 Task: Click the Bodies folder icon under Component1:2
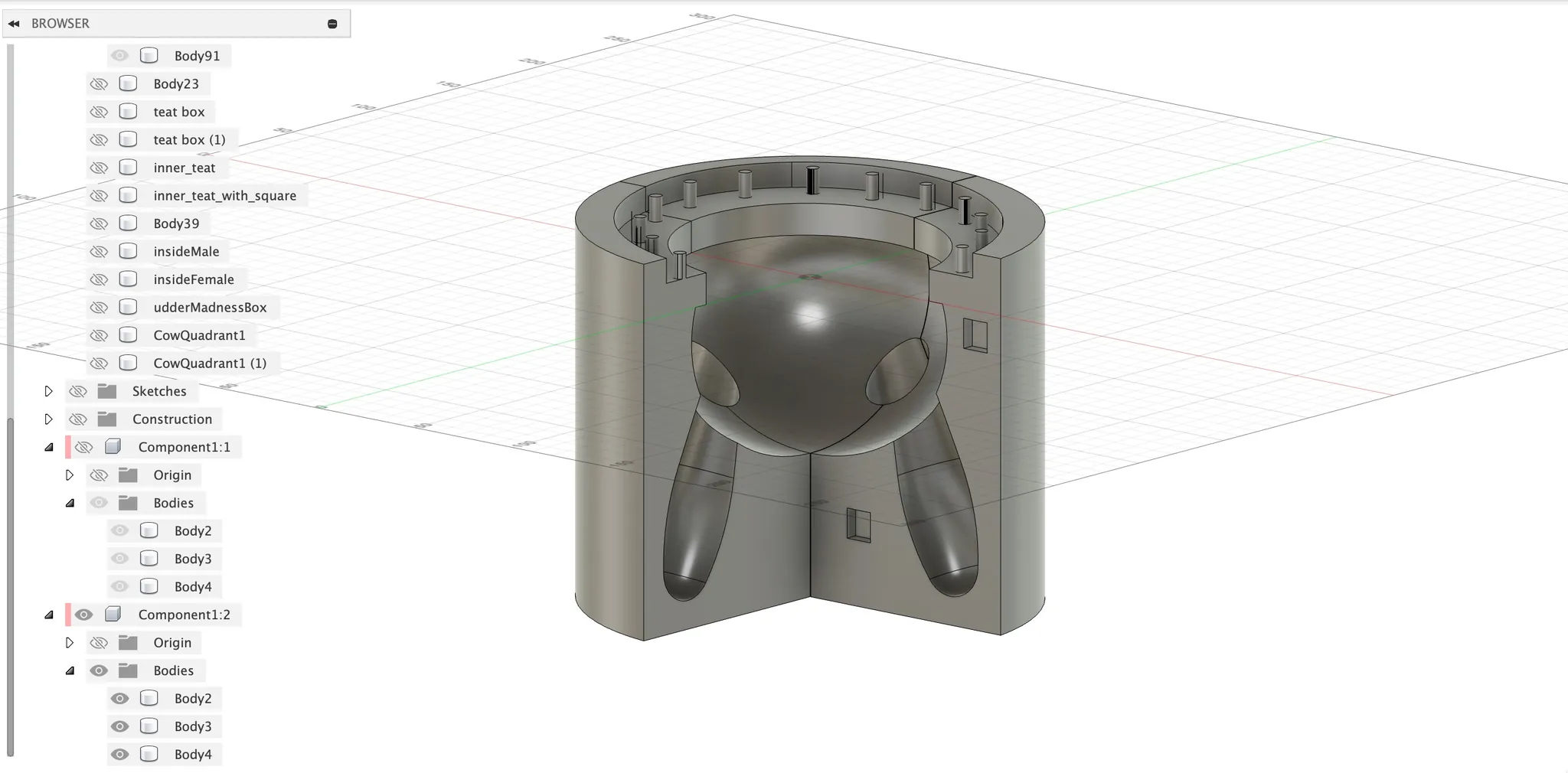coord(128,670)
